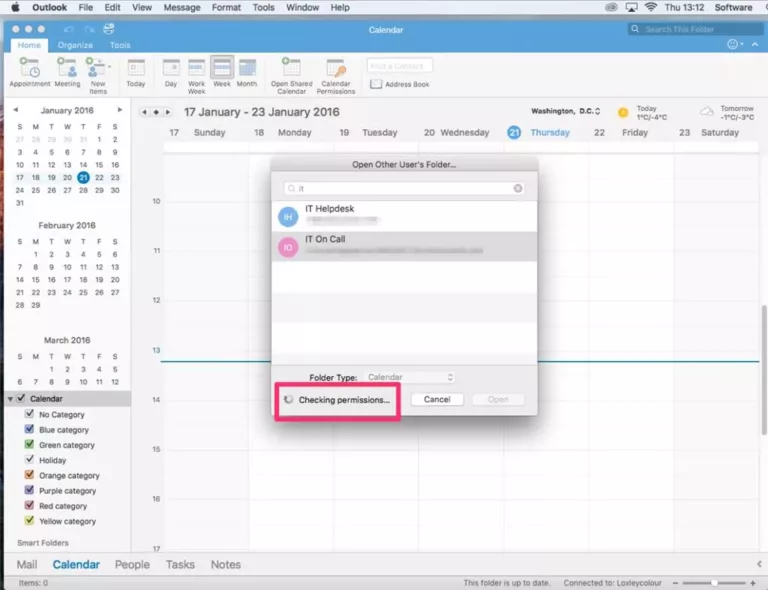Toggle Purple category checkbox

pos(29,490)
